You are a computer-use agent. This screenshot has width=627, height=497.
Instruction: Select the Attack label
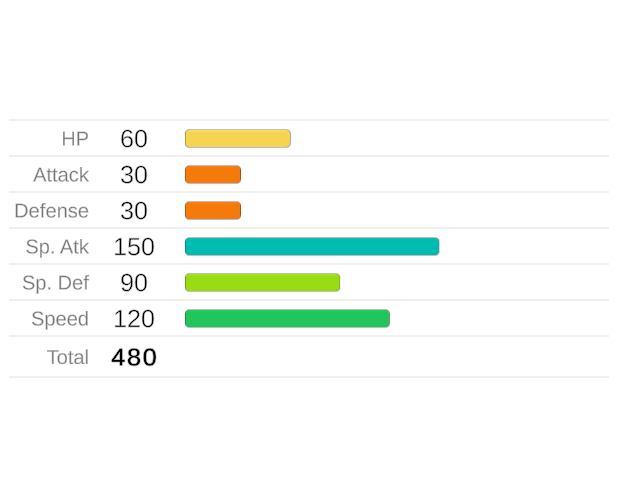tap(61, 175)
